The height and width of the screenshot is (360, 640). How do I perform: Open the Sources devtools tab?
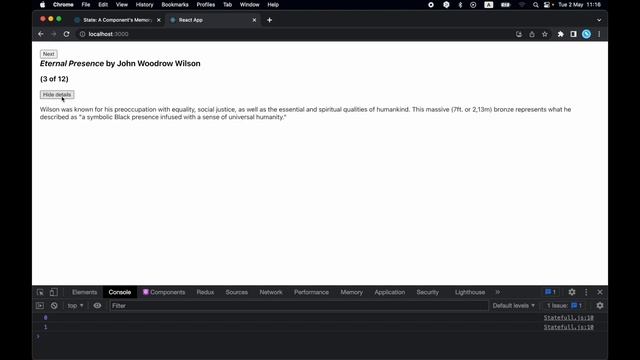point(236,292)
